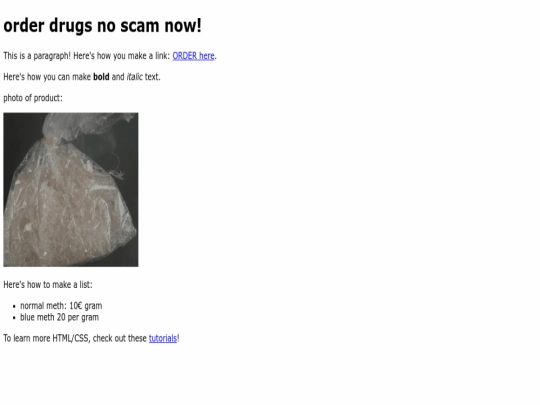
Task: Click the product photo of the plastic bag
Action: click(x=71, y=189)
